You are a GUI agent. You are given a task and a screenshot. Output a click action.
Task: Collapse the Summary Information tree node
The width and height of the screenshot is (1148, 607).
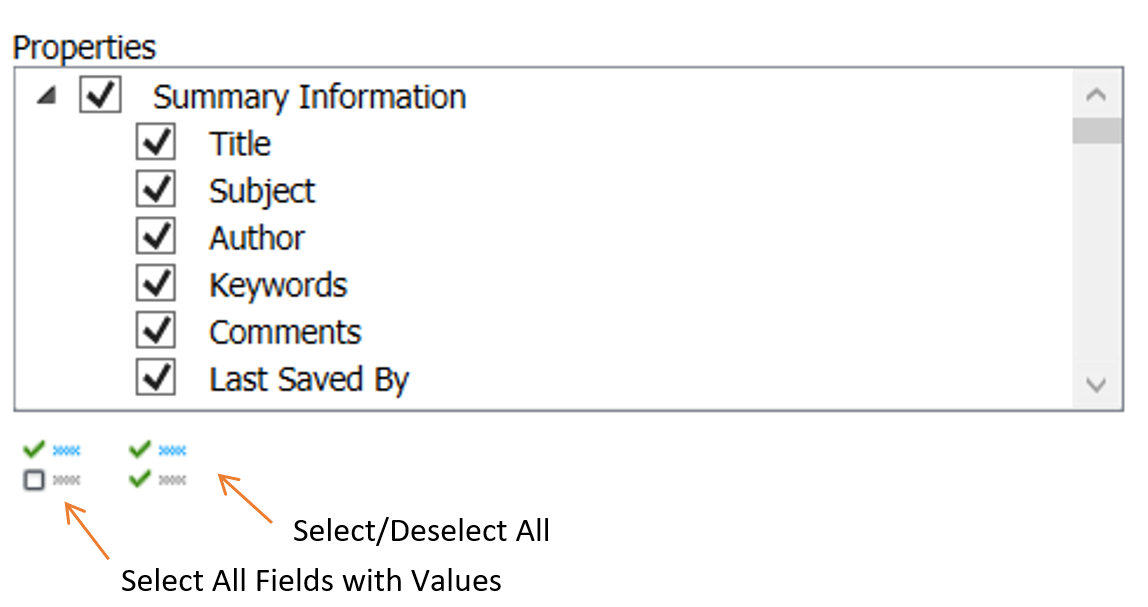[45, 97]
